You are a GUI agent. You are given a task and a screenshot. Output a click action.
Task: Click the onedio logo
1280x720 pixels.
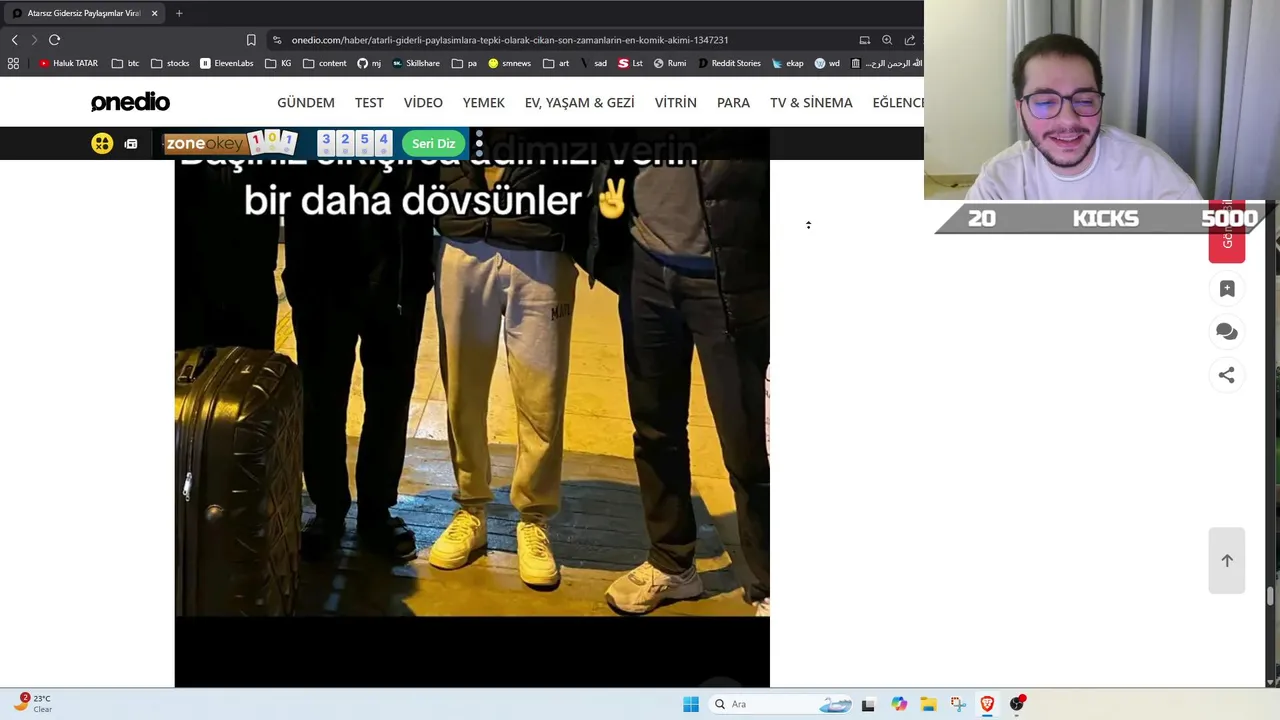(x=130, y=102)
